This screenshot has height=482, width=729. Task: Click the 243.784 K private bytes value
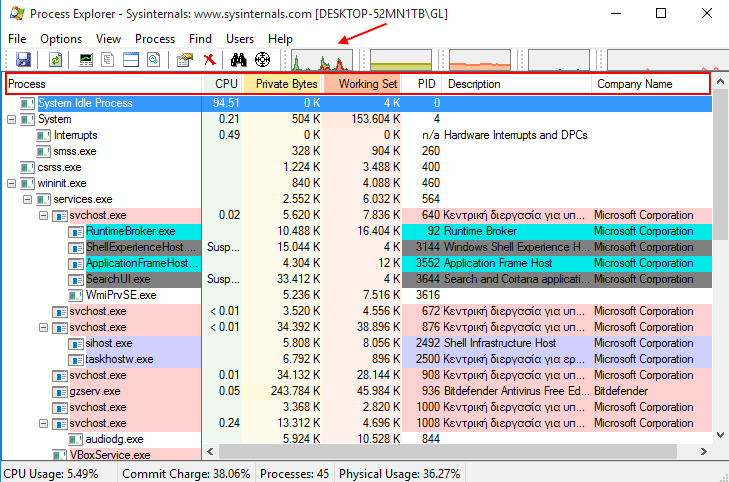(296, 391)
